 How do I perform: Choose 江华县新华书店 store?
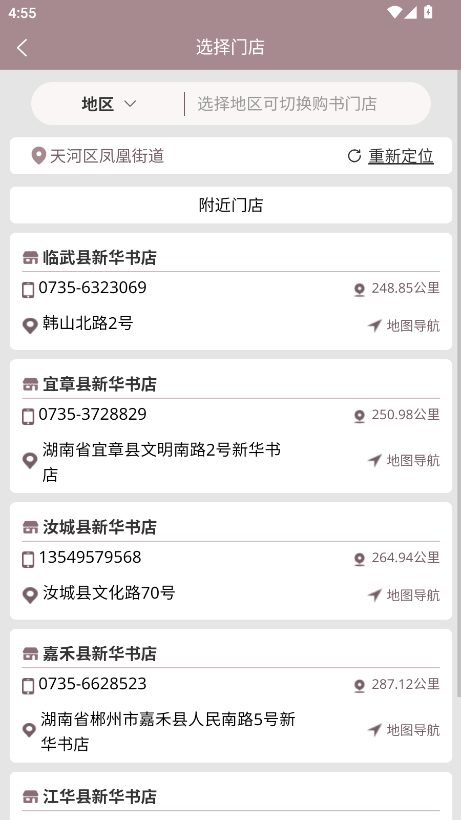pos(99,796)
